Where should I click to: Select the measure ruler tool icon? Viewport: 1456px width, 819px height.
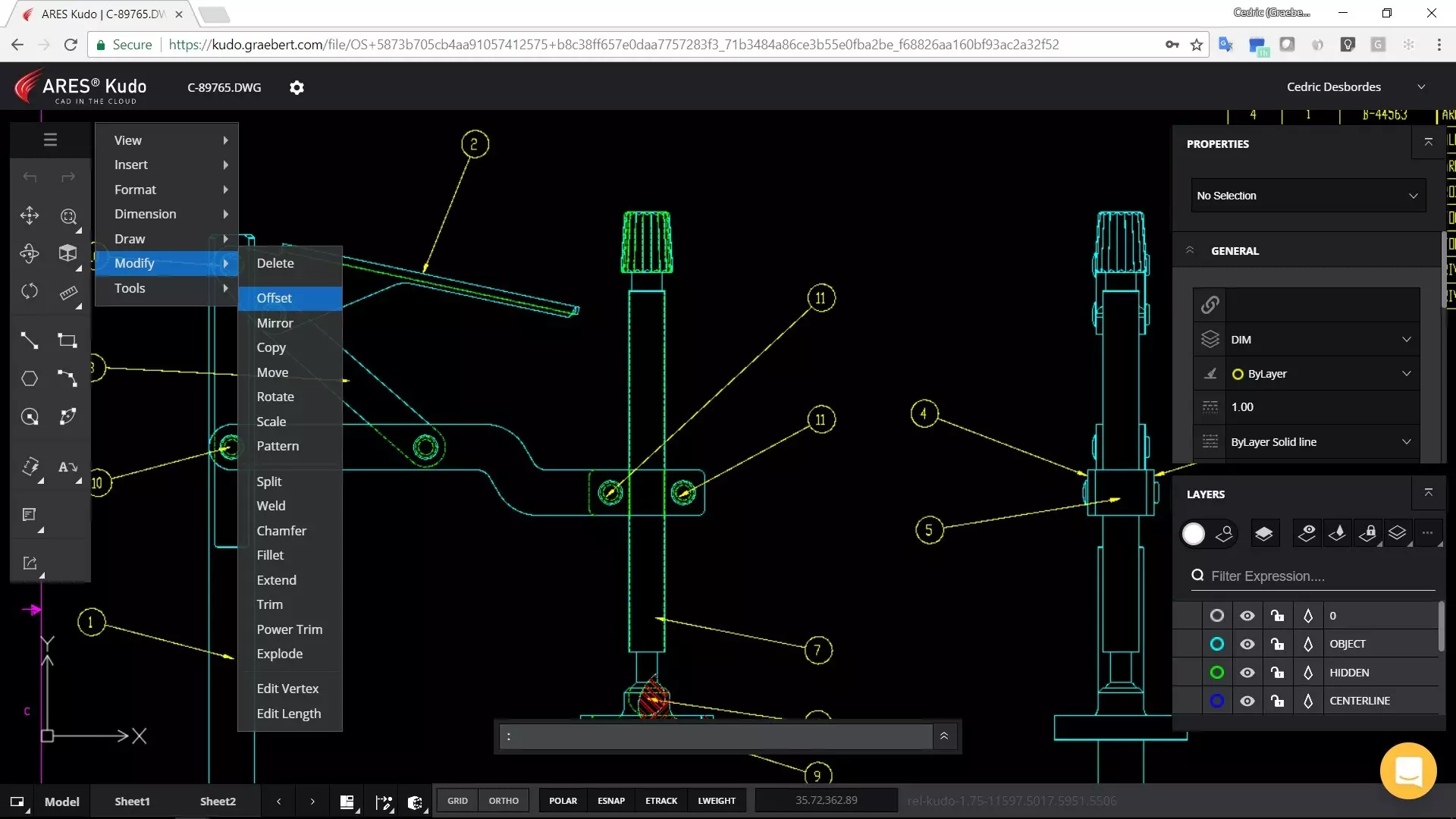[68, 293]
